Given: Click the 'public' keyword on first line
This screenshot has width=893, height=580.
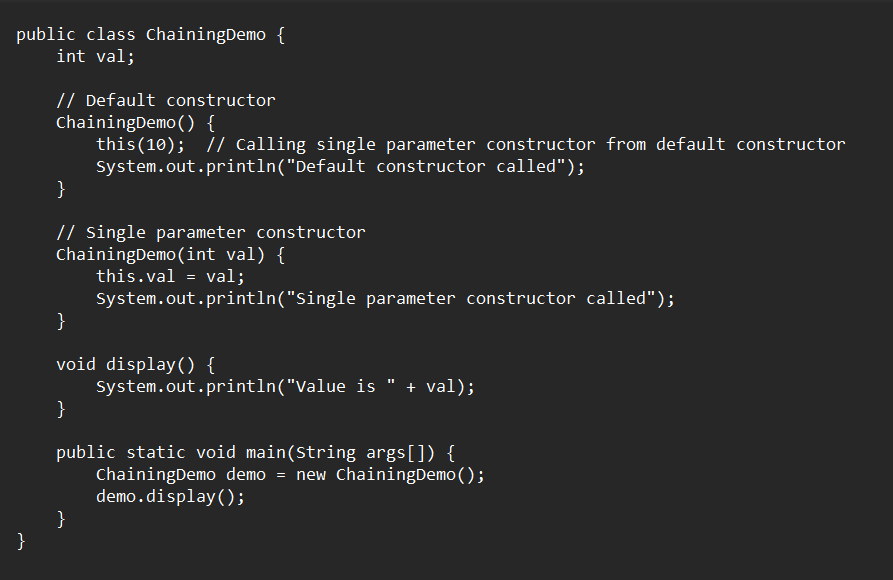Looking at the screenshot, I should click(46, 35).
